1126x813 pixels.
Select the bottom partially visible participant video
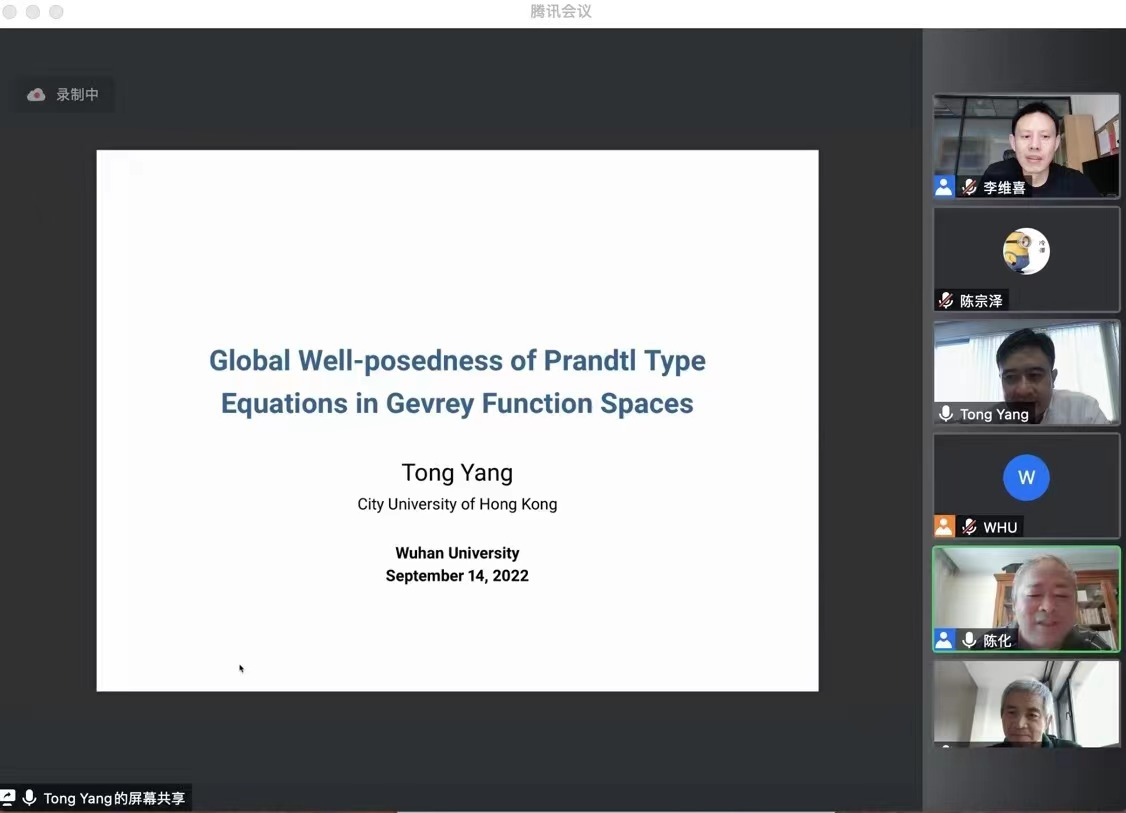tap(1026, 704)
